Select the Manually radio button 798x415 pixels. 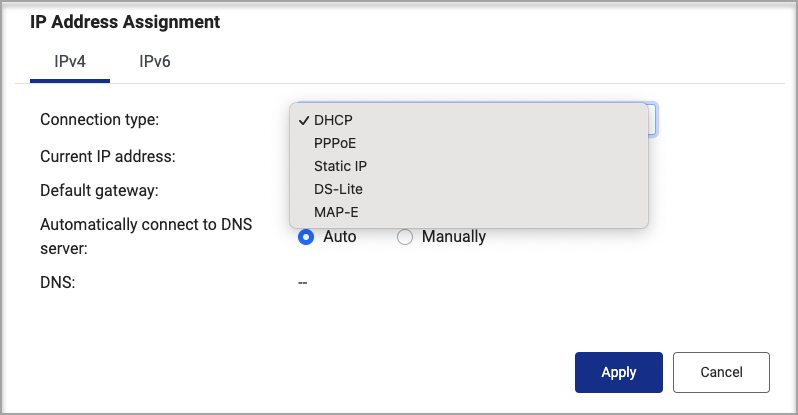[x=405, y=237]
